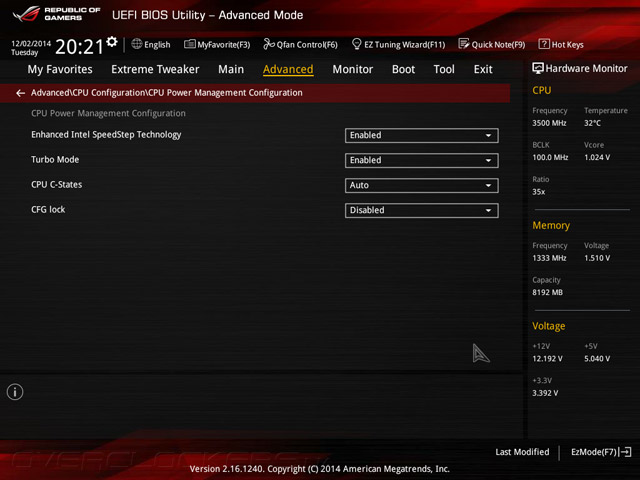Click the +12V 12.192 V reading
This screenshot has height=480, width=640.
[547, 359]
